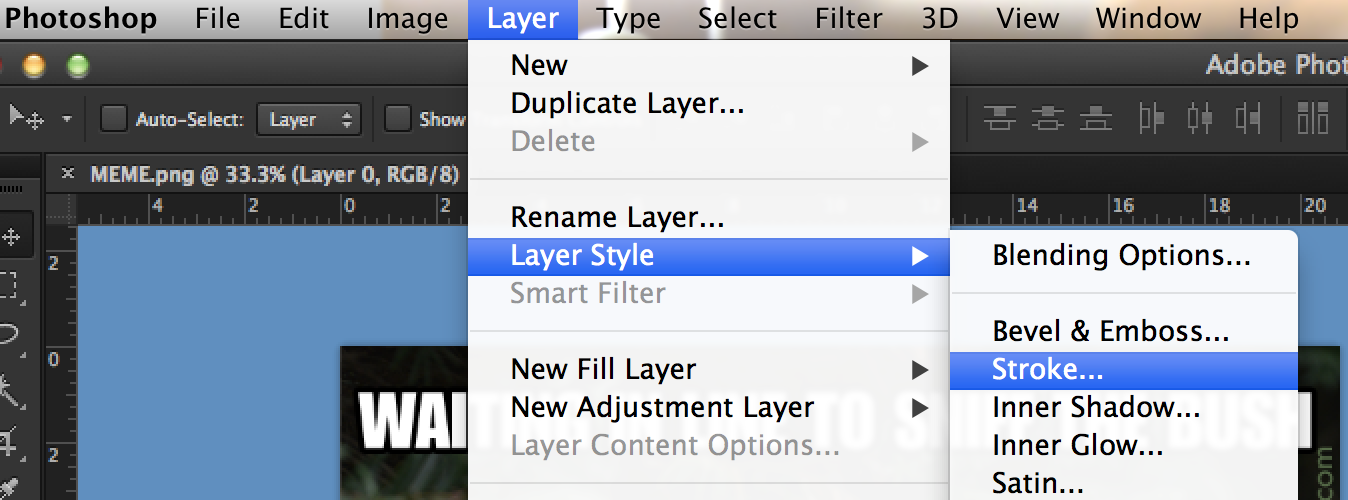Select the Move tool in the left toolbox
Viewport: 1348px width, 500px height.
point(12,238)
